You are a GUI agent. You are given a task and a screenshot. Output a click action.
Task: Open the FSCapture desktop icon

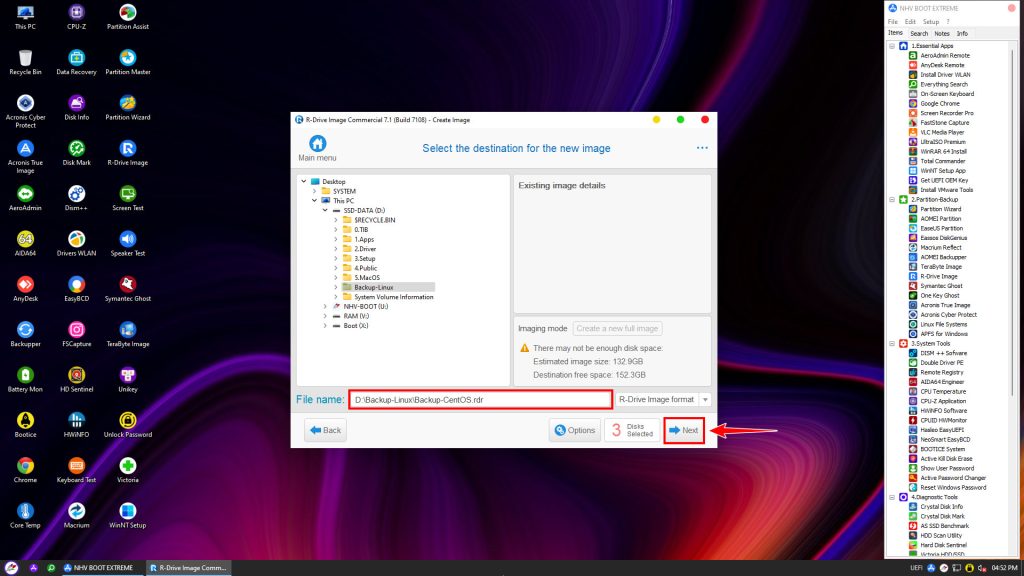pos(76,334)
